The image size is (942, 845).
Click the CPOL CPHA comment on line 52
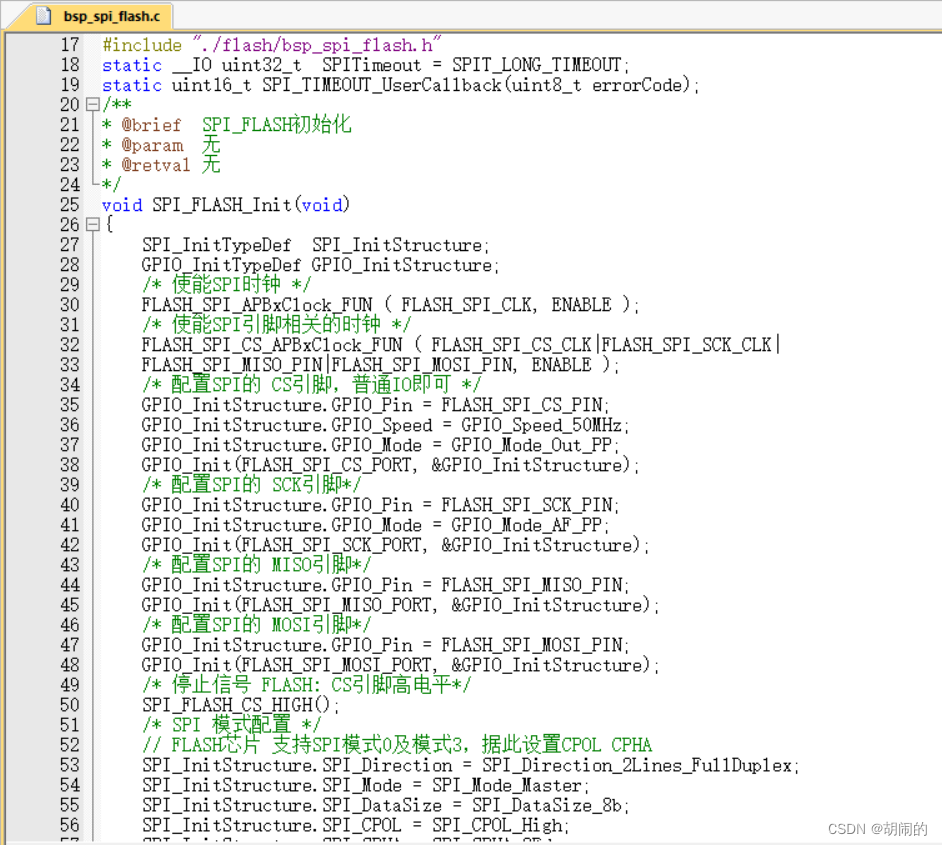coord(397,745)
